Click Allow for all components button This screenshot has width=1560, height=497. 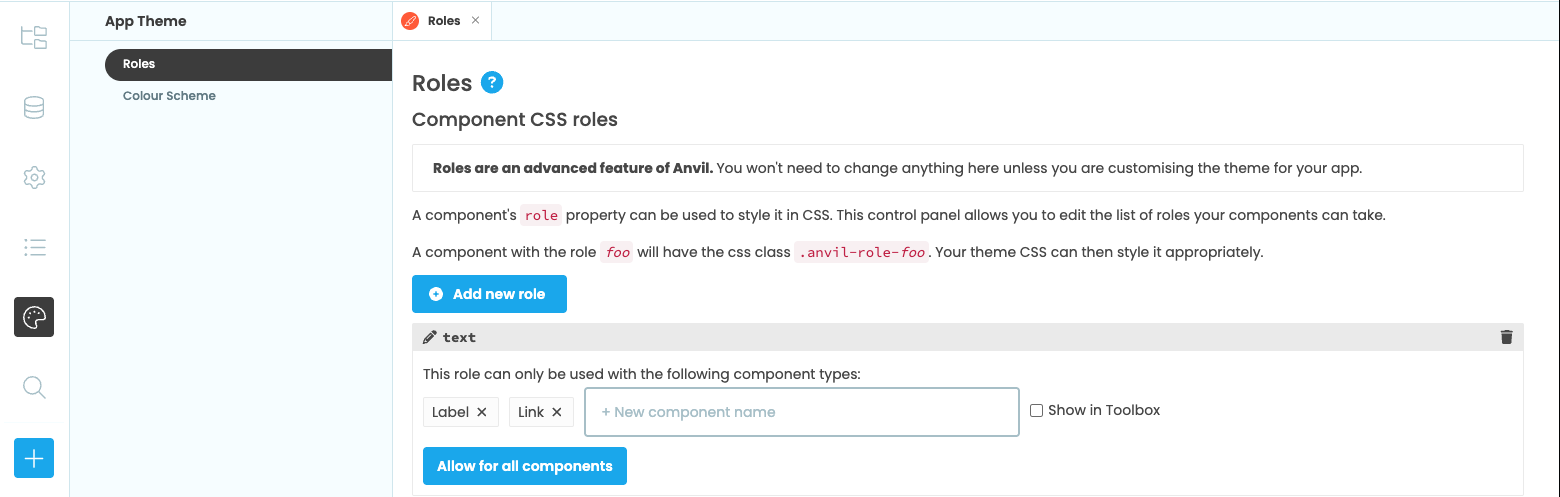525,466
